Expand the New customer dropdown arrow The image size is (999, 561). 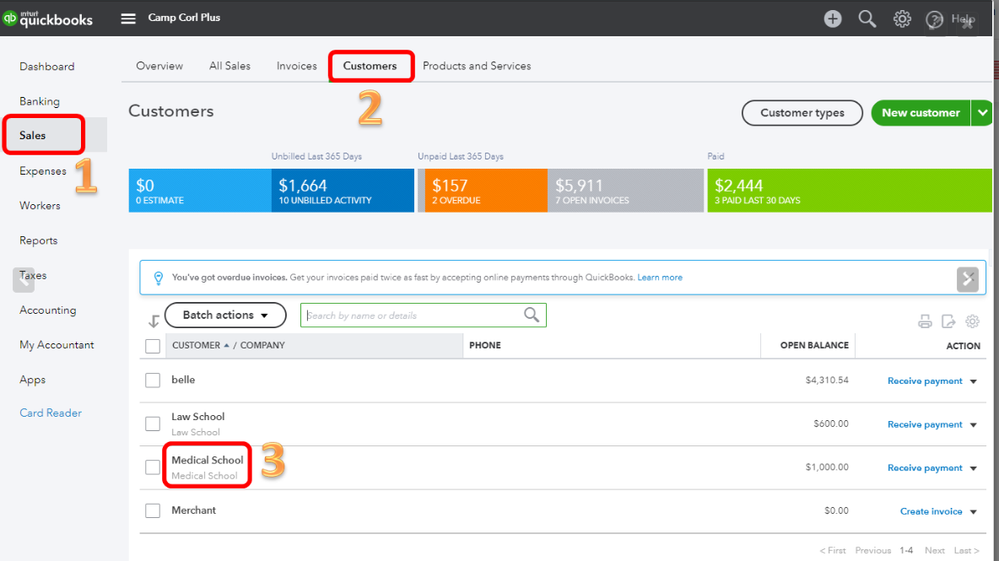click(982, 113)
